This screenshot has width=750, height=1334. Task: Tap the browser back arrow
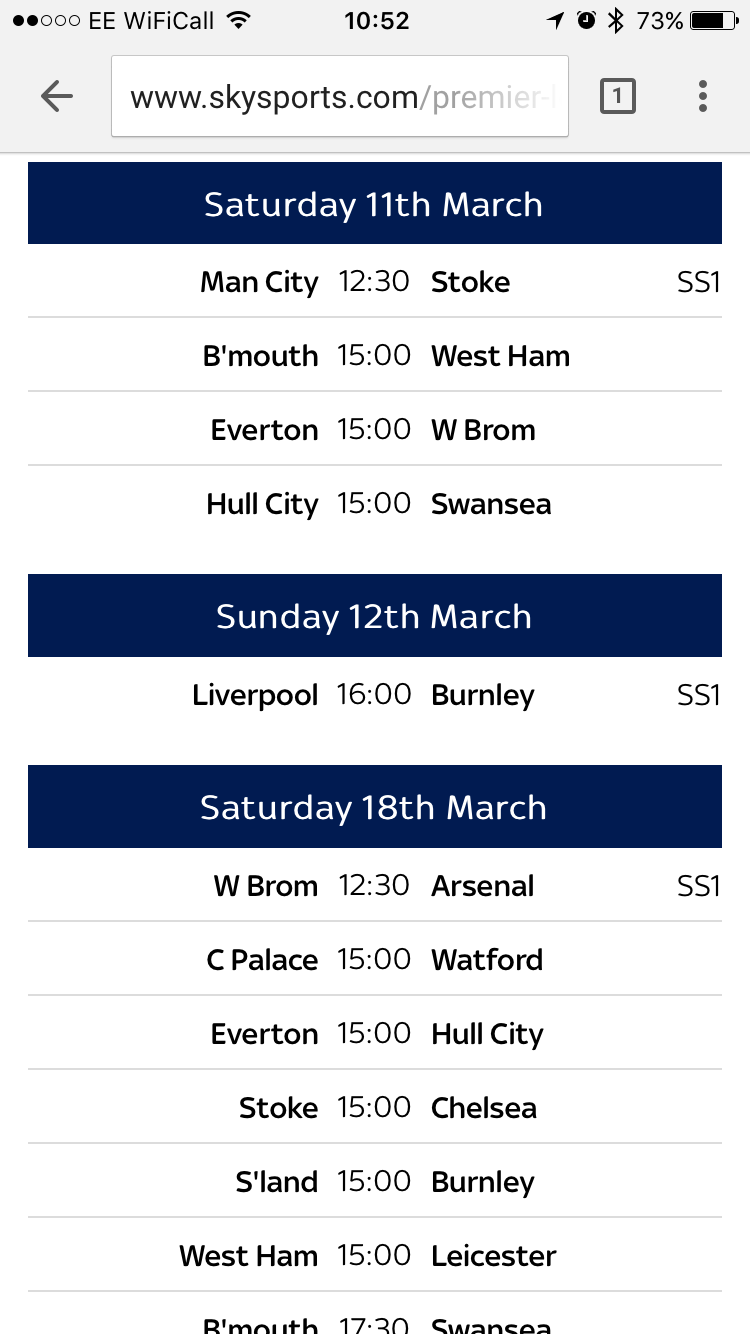[x=57, y=96]
